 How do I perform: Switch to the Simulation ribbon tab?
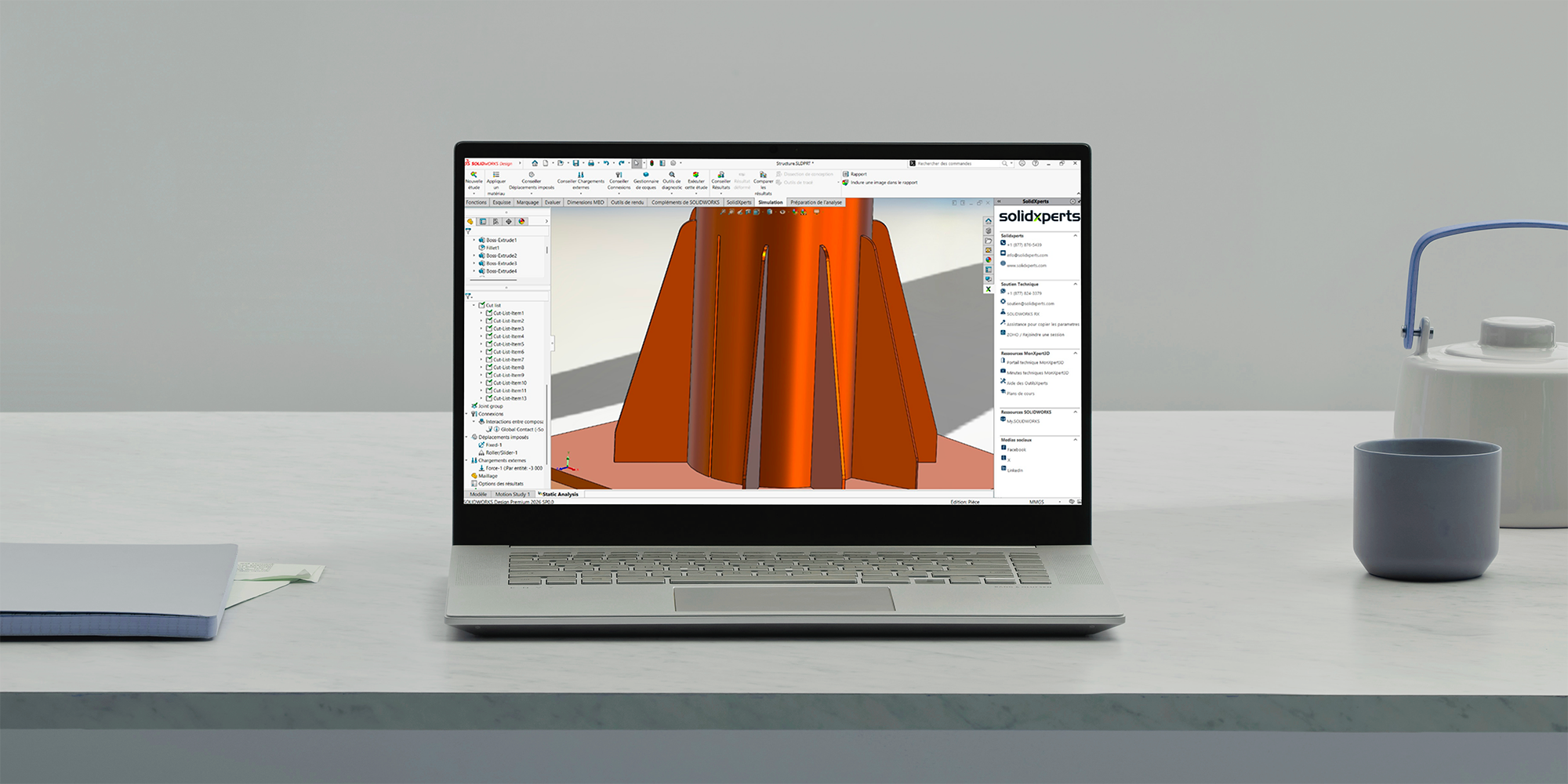771,201
